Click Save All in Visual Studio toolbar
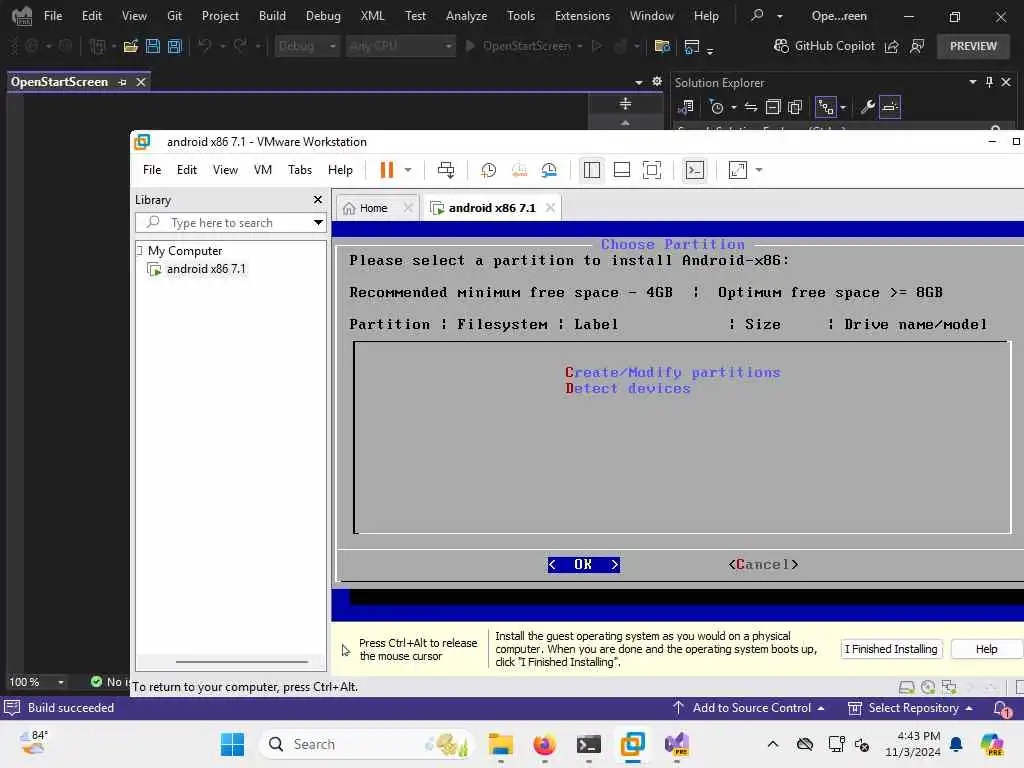 (174, 46)
